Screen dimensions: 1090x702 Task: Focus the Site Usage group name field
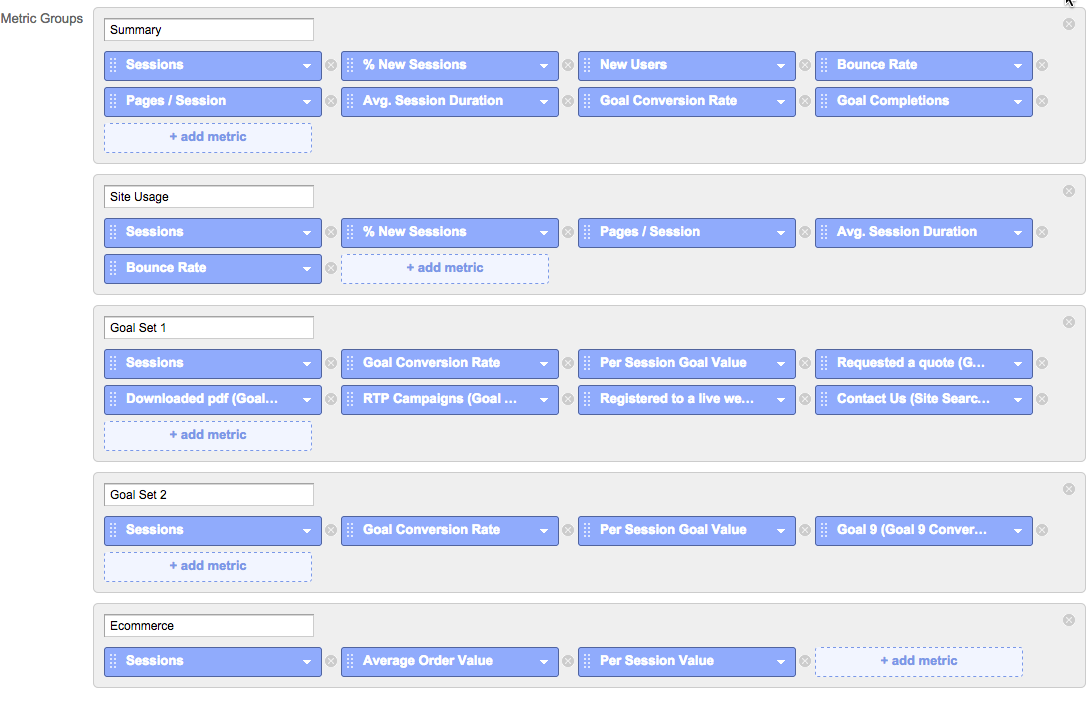tap(209, 197)
